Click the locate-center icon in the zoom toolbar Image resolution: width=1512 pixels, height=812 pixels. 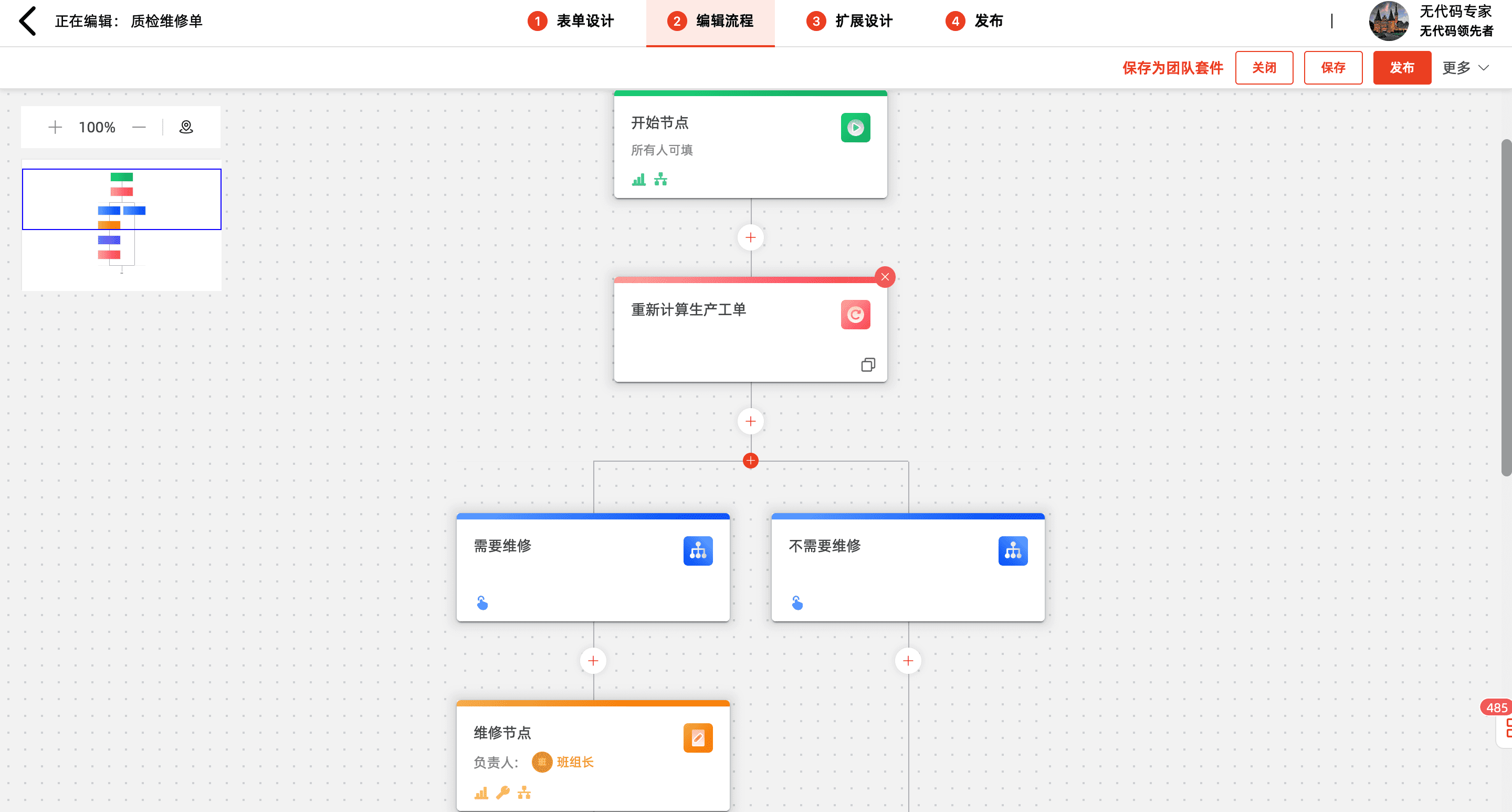pyautogui.click(x=186, y=127)
